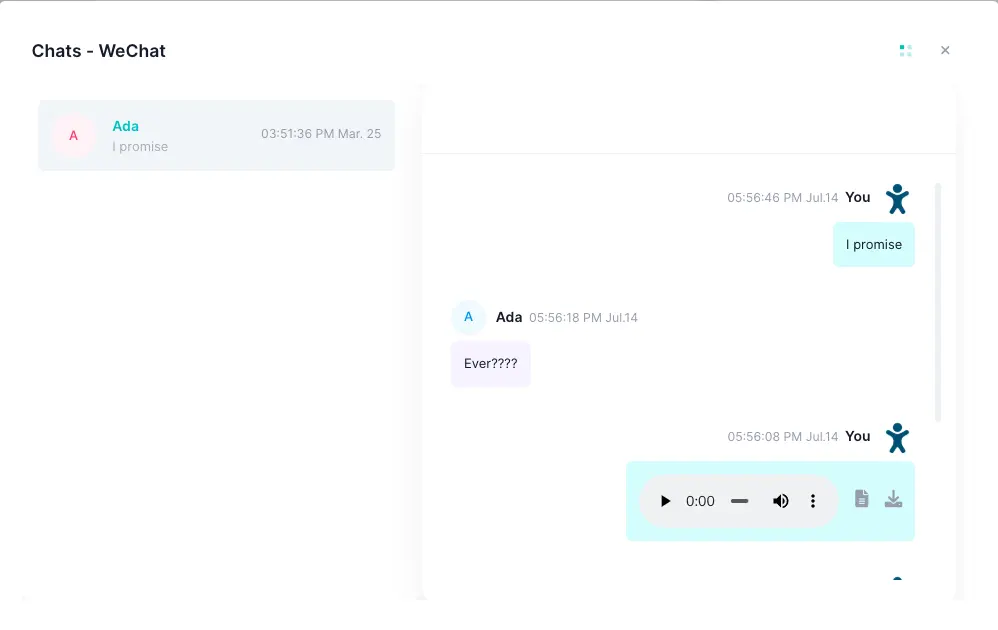Screen dimensions: 998x630
Task: Click timestamp 03:51:36 PM Mar. 25
Action: (321, 134)
